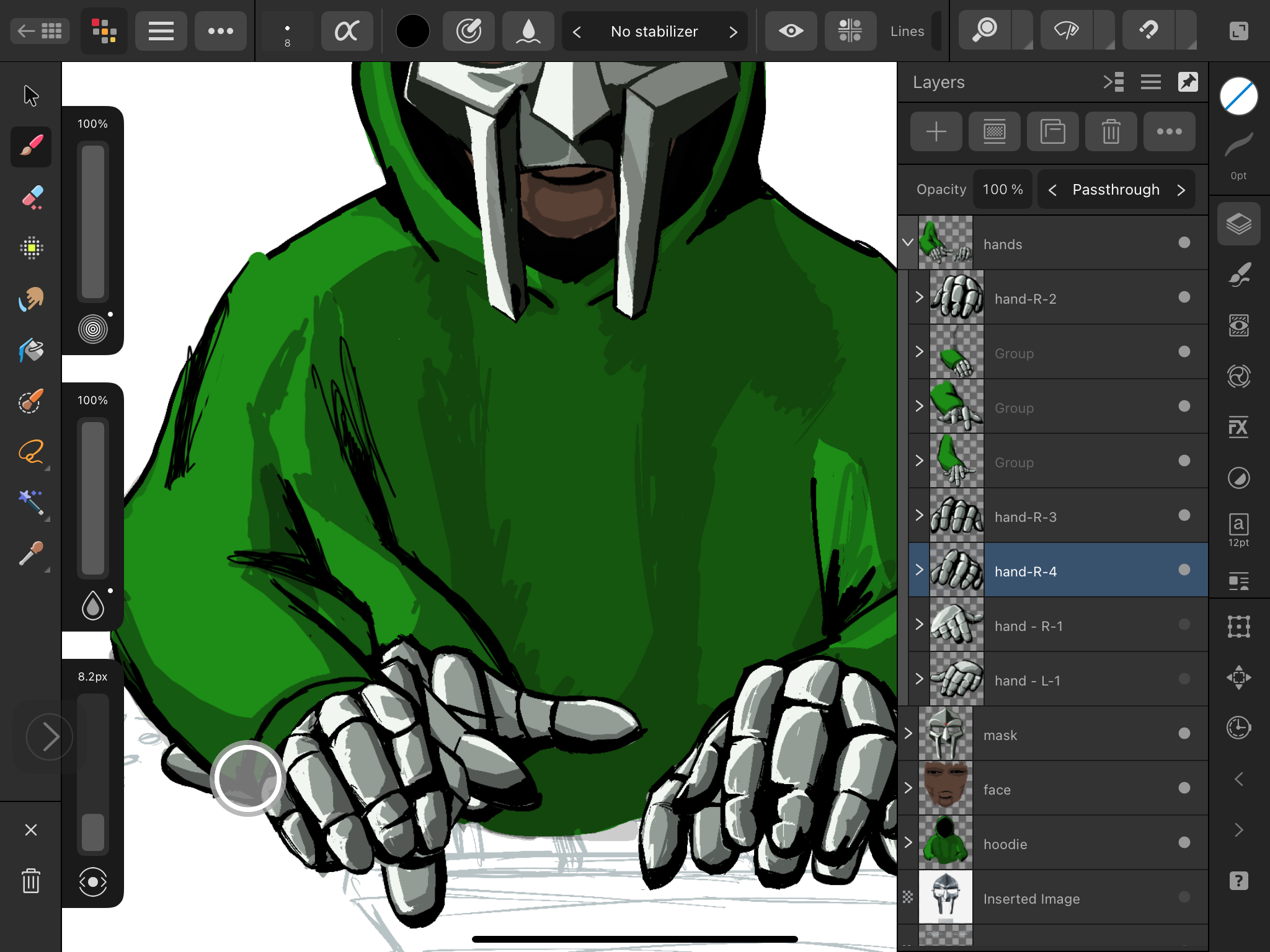The width and height of the screenshot is (1270, 952).
Task: Show the hand - R-1 layer
Action: pyautogui.click(x=1184, y=624)
